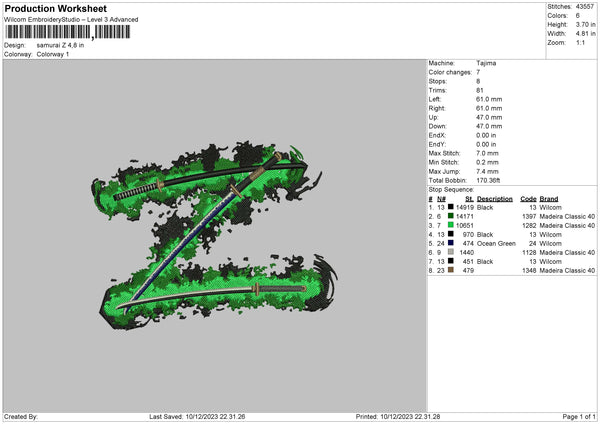
Task: Select the navy Ocean Green swatch
Action: (x=452, y=243)
